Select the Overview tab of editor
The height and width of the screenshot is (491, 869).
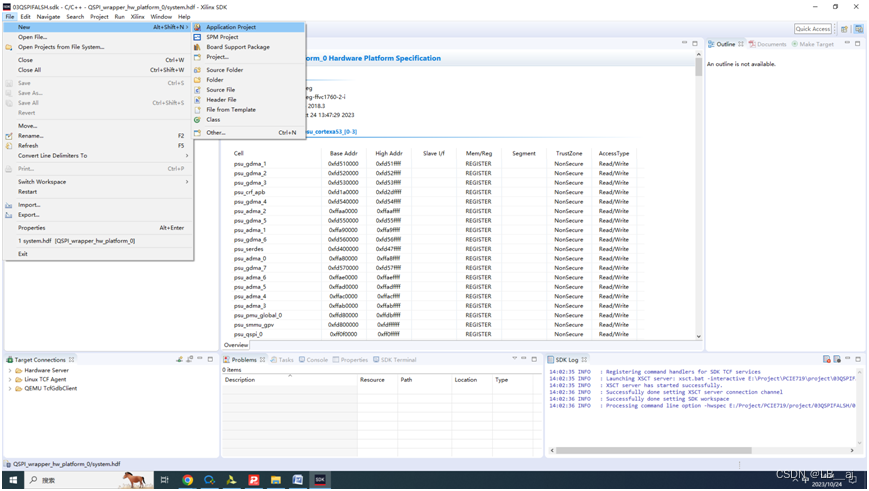coord(236,345)
